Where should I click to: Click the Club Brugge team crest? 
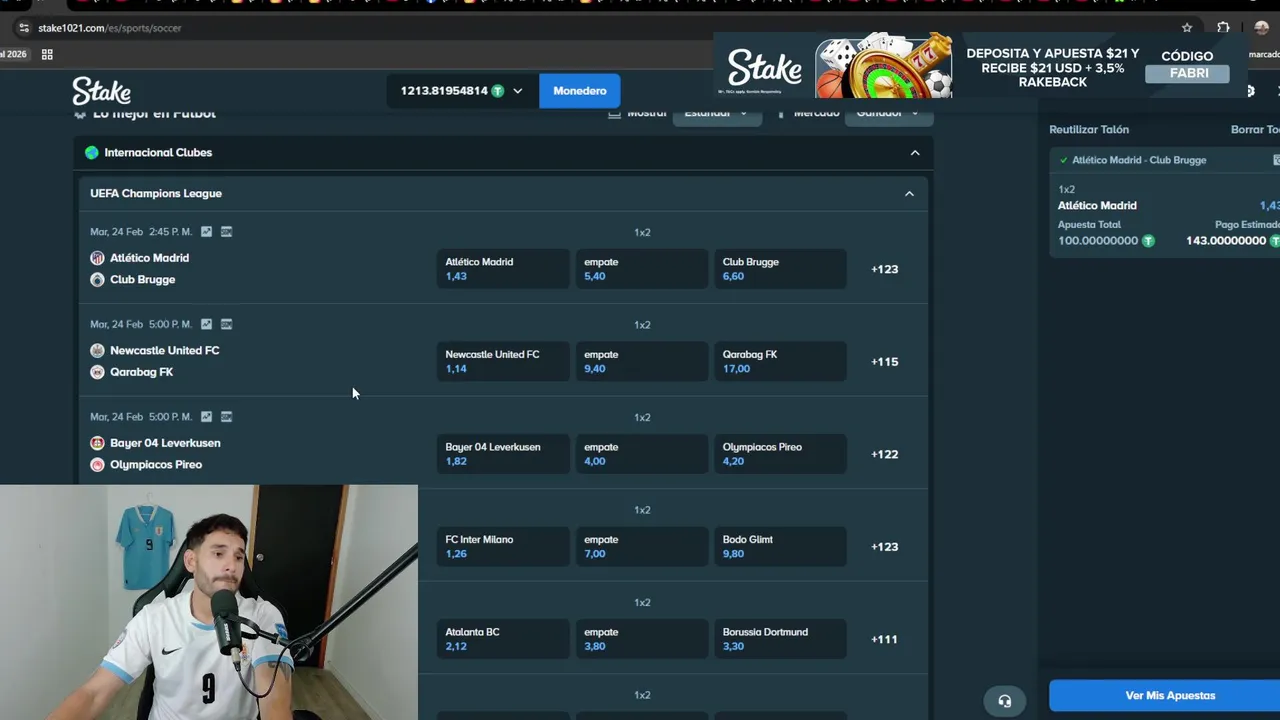pyautogui.click(x=97, y=280)
